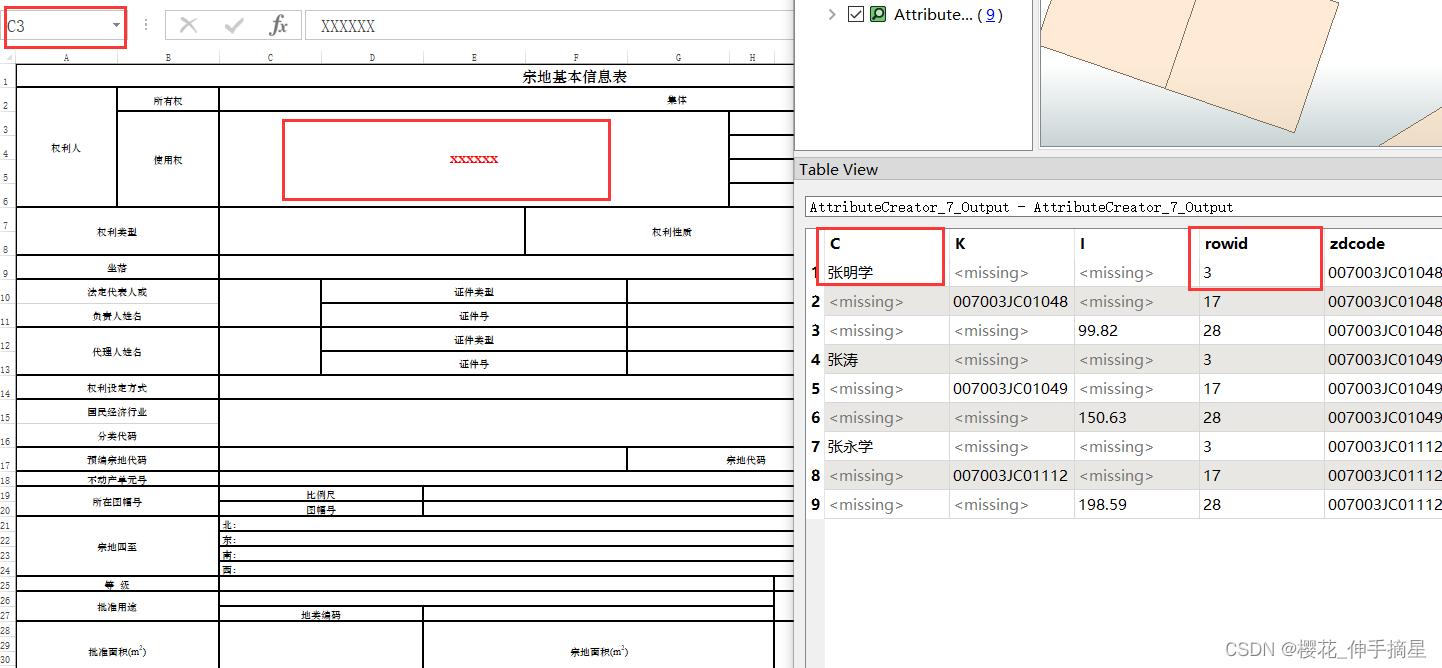Viewport: 1442px width, 668px height.
Task: Click the Table View panel title
Action: coord(838,169)
